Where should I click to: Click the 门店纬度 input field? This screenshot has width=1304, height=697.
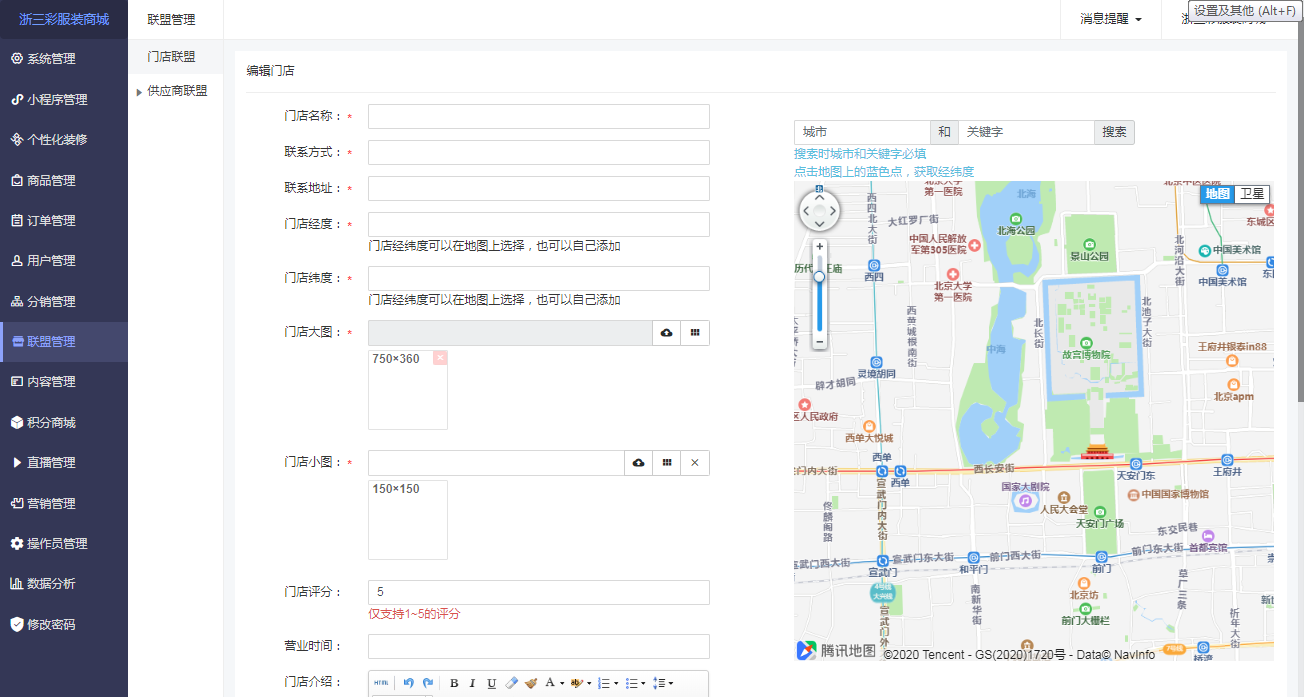[538, 278]
